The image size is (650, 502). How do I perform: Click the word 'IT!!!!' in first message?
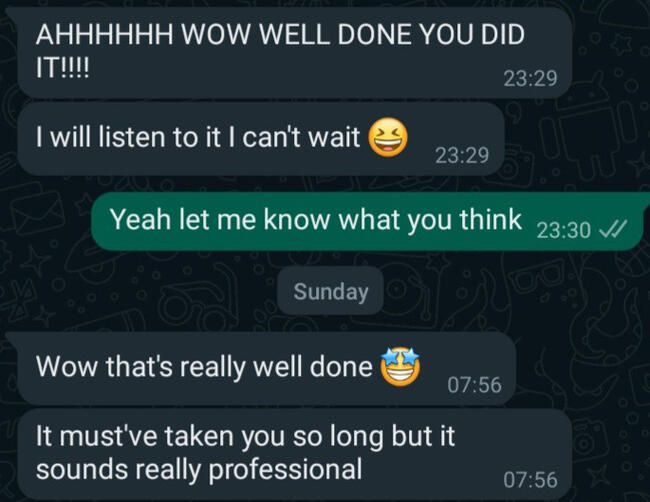click(62, 68)
